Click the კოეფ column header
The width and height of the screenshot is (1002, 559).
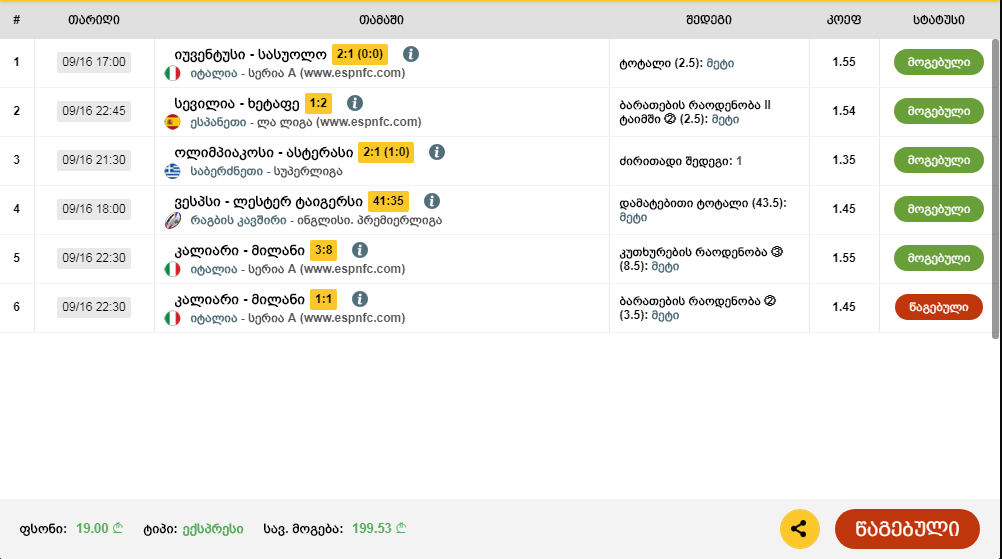844,20
